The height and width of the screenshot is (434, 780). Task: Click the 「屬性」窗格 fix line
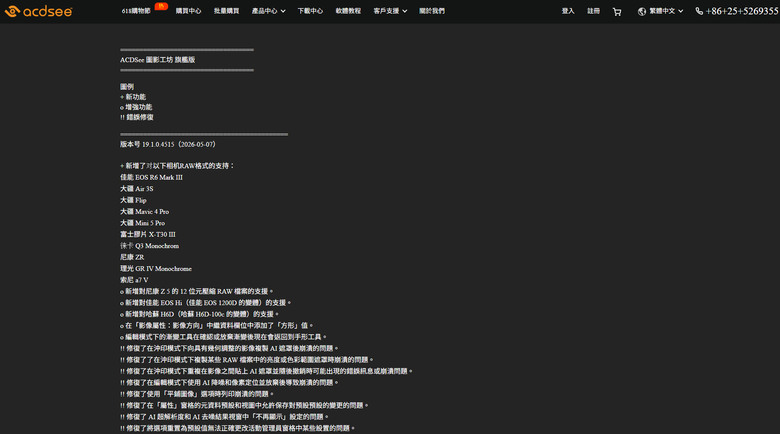tap(244, 406)
